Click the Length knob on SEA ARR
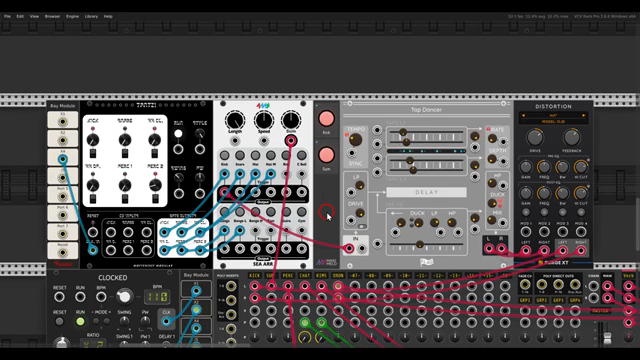The height and width of the screenshot is (360, 640). [235, 120]
